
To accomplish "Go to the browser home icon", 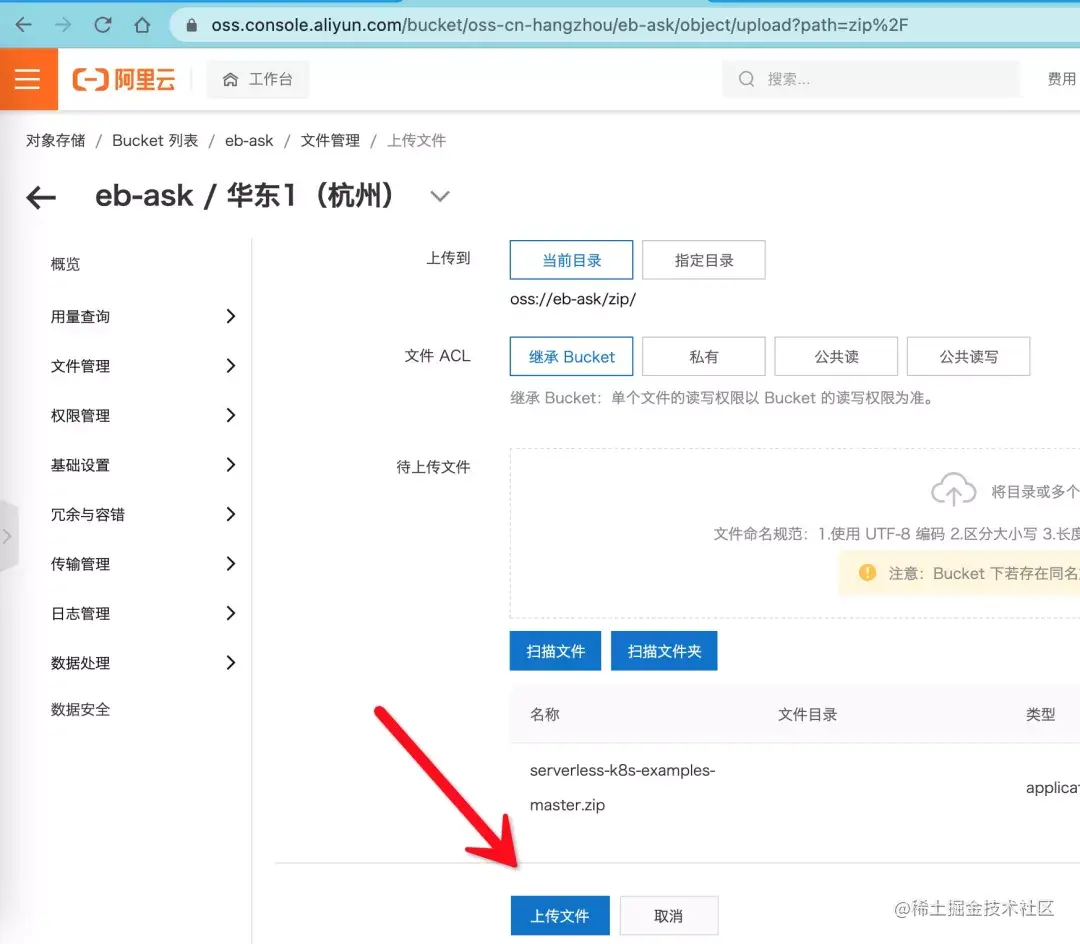I will [x=142, y=25].
